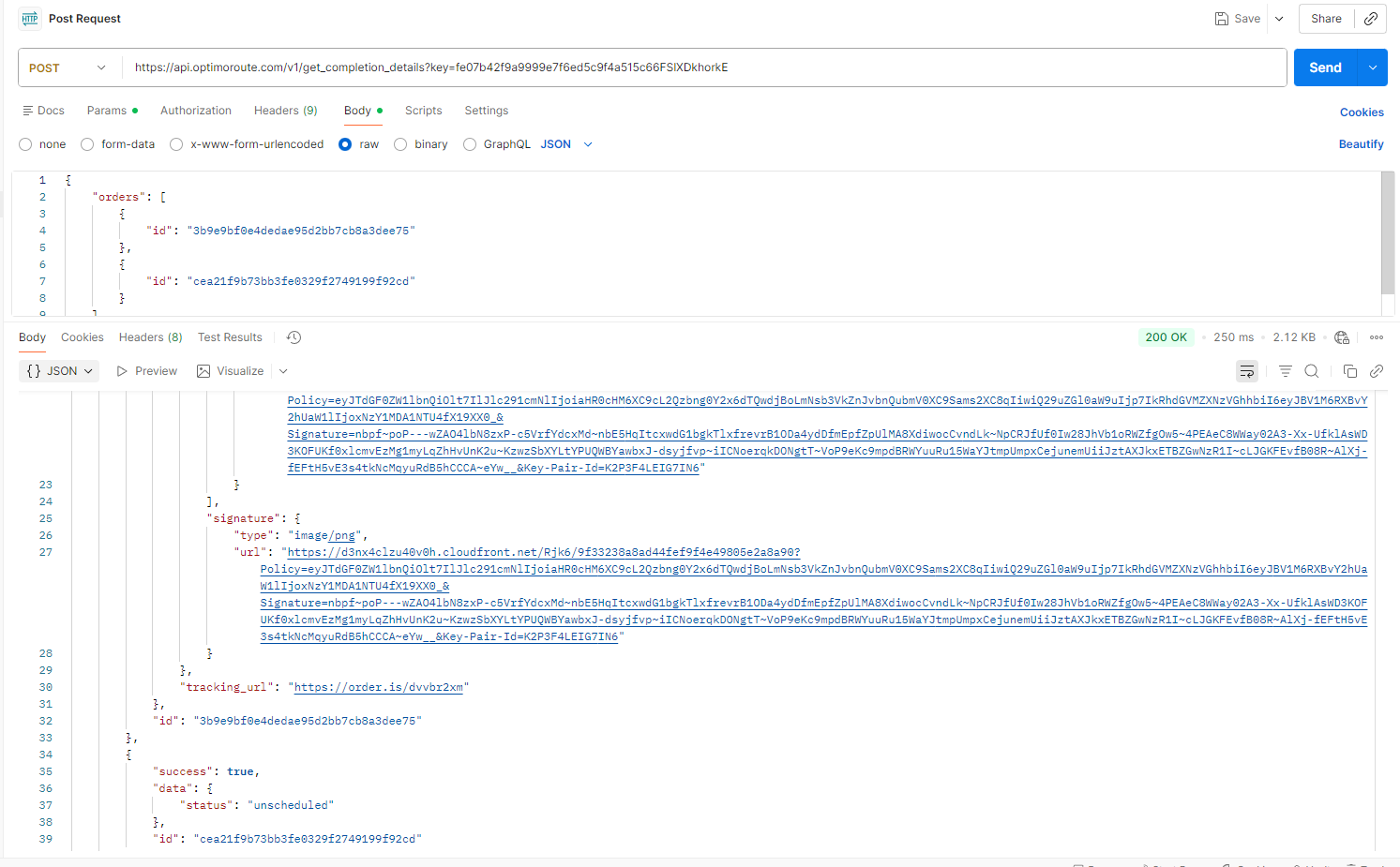Search within the response body
1400x867 pixels.
click(x=1312, y=371)
